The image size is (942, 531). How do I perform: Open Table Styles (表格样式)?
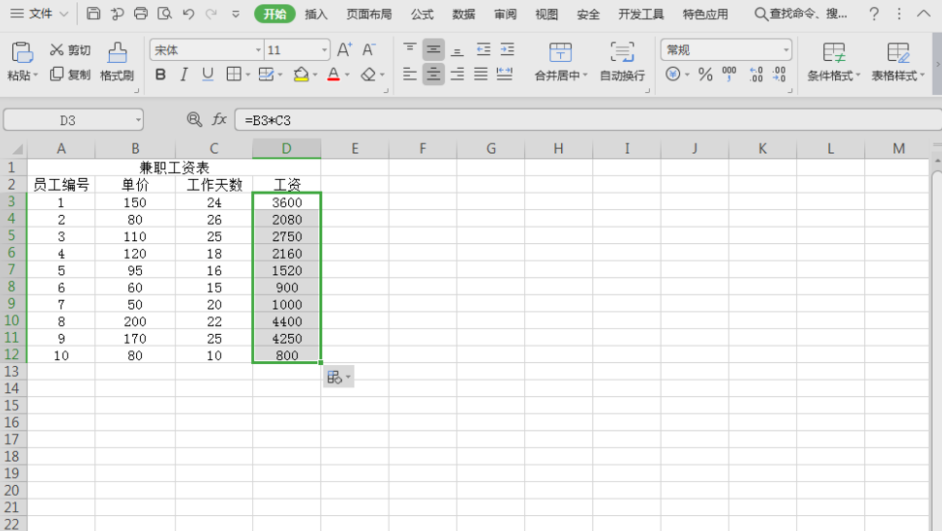click(898, 62)
